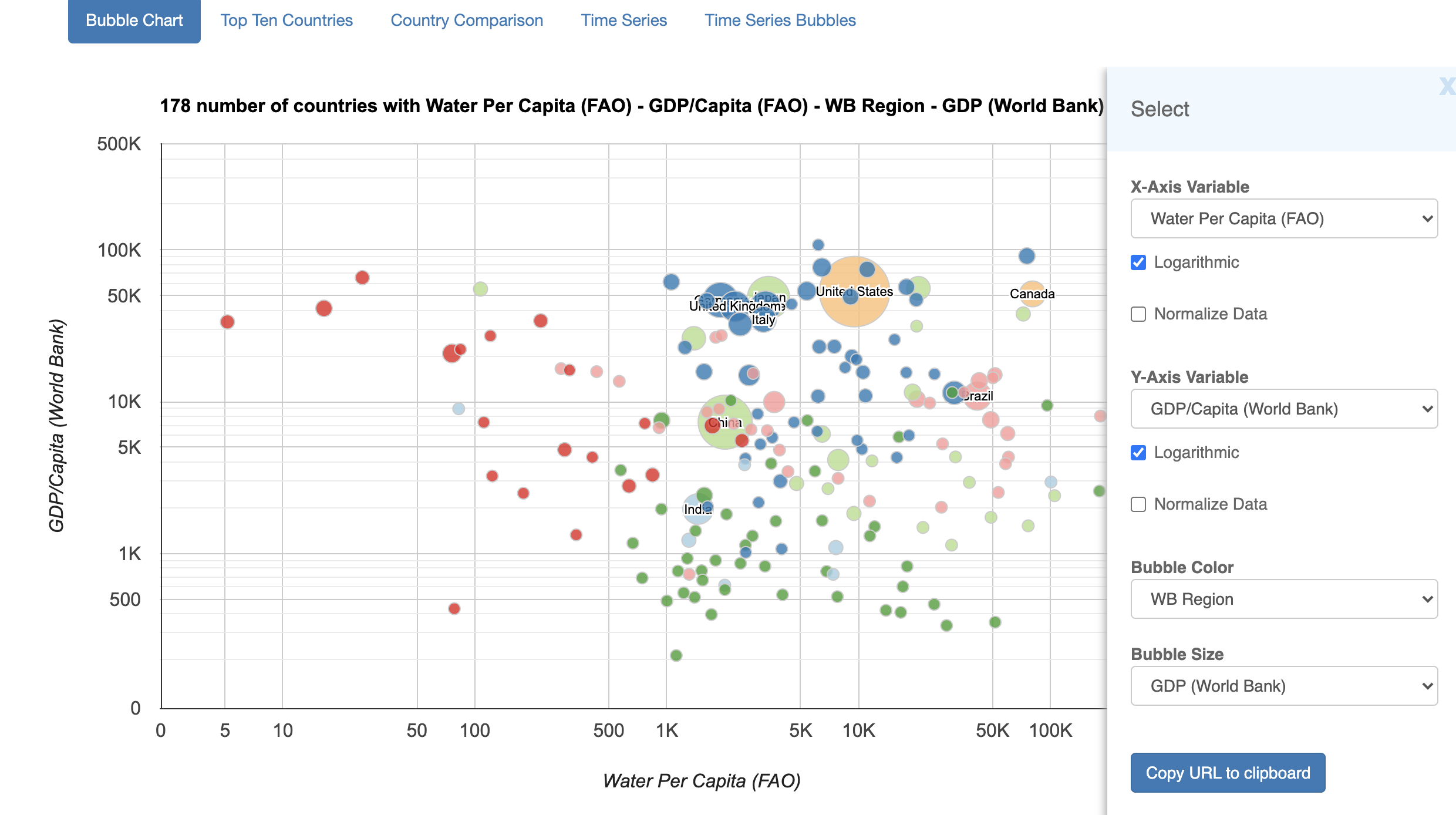Image resolution: width=1456 pixels, height=815 pixels.
Task: Click the Time Series Bubbles tab
Action: tap(780, 19)
